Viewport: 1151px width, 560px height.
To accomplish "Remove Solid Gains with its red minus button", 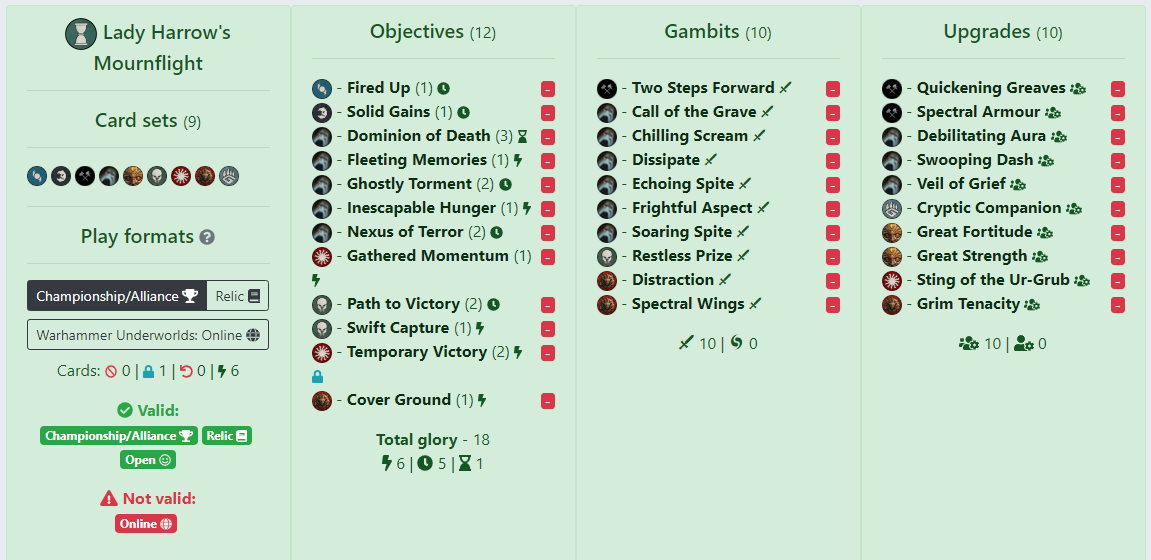I will pos(548,113).
